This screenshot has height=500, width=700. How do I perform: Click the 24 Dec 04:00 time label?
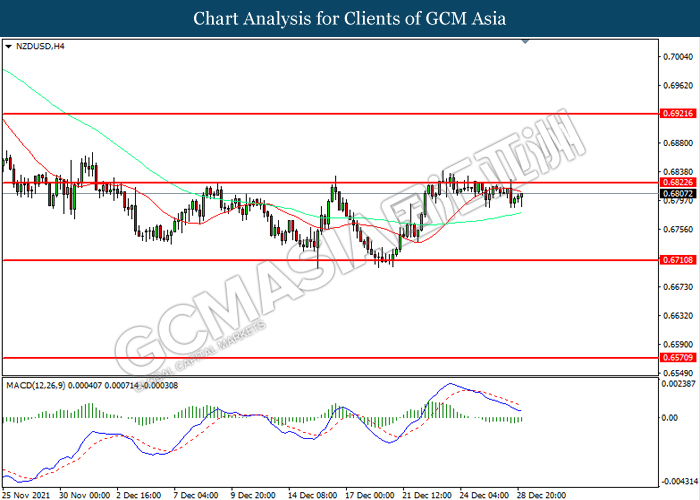(x=484, y=495)
